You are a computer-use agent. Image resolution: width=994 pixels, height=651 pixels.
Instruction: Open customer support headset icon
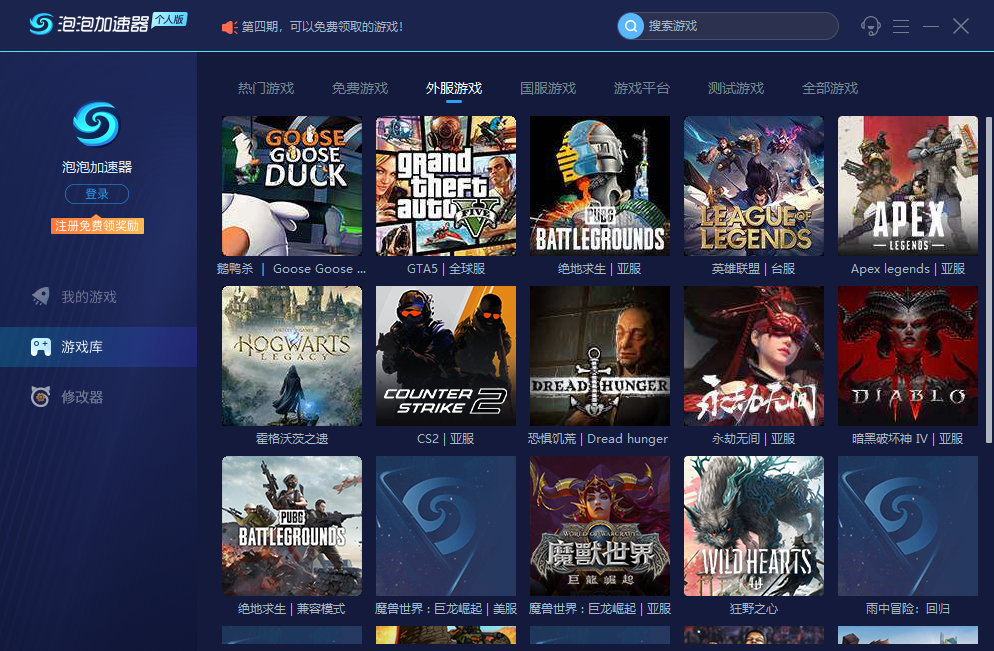tap(870, 26)
